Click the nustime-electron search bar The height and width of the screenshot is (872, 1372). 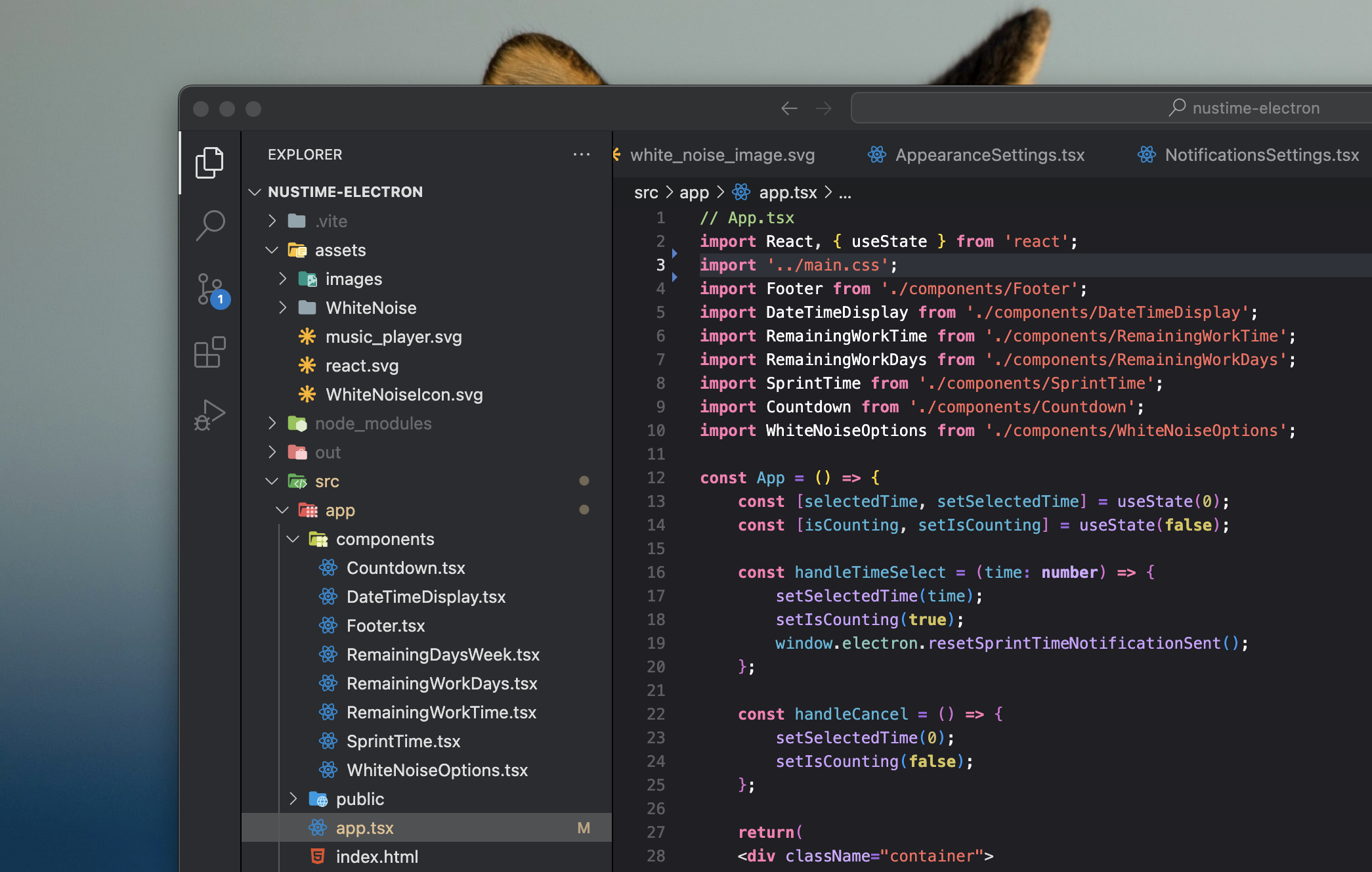click(x=1111, y=108)
